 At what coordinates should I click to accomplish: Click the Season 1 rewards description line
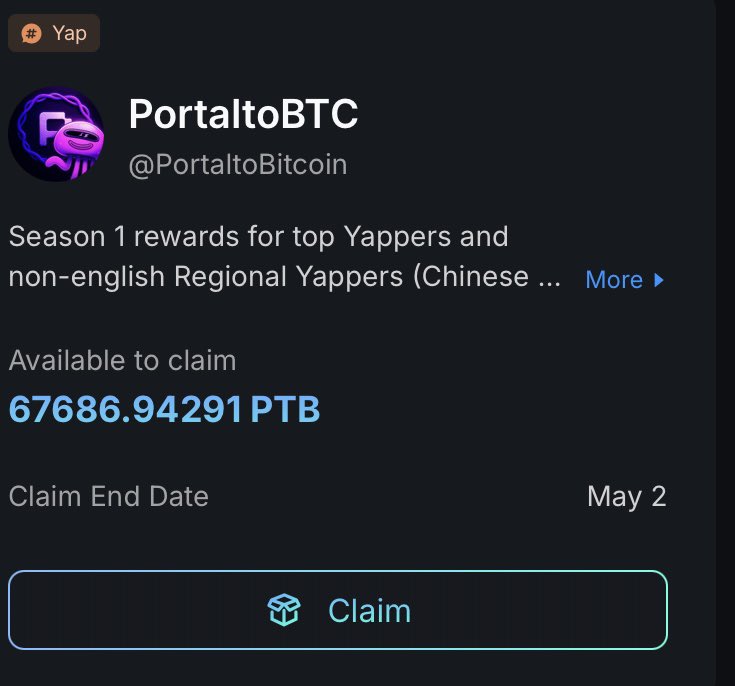[258, 236]
